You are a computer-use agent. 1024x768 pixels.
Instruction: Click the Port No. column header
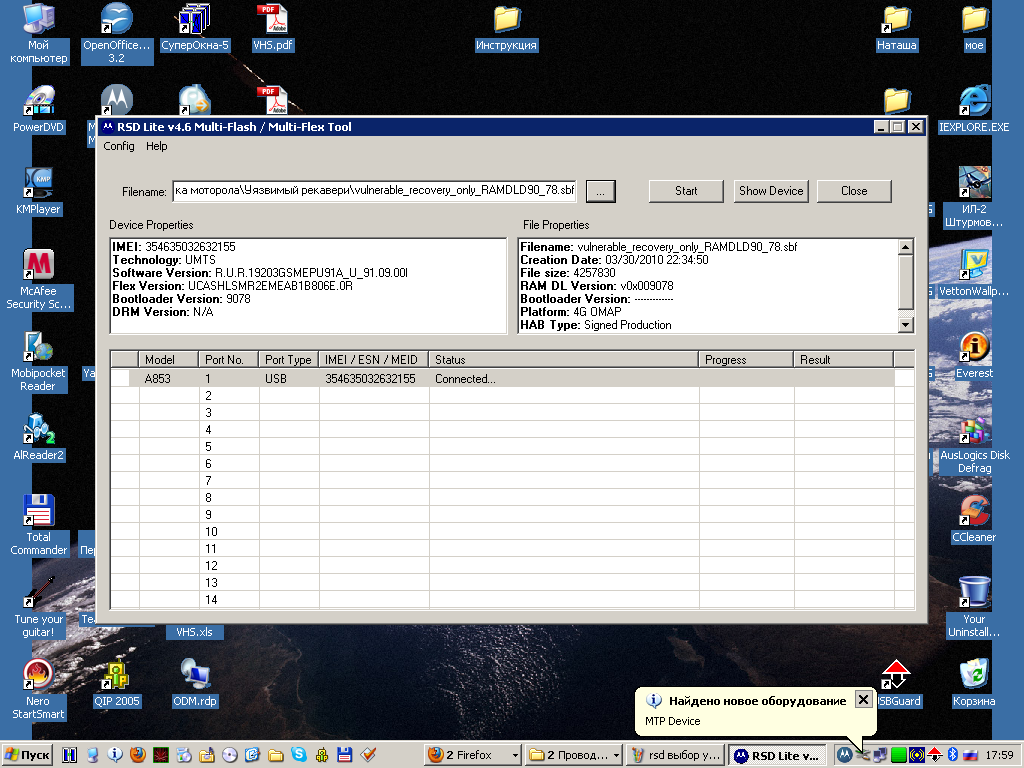(228, 360)
